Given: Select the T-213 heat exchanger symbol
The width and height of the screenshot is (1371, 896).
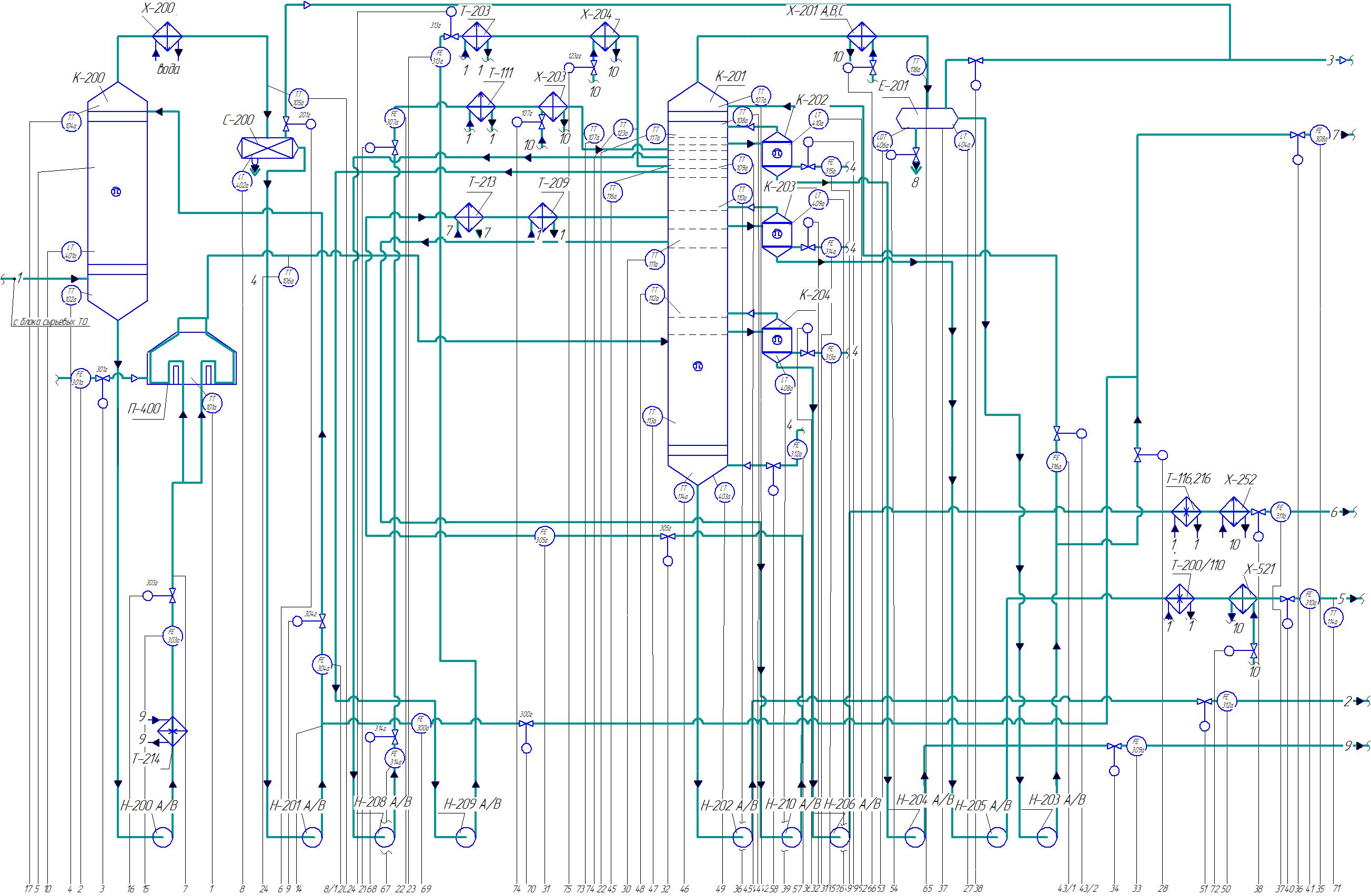Looking at the screenshot, I should 469,217.
